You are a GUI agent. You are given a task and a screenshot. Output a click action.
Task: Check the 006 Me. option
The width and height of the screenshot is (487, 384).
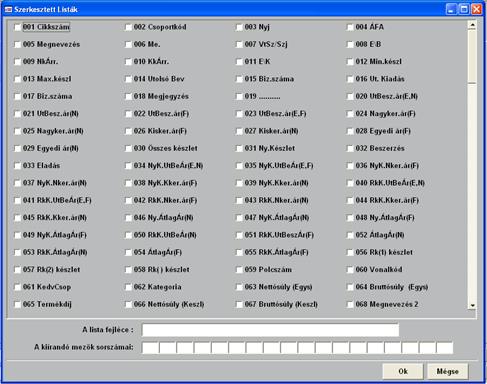point(128,44)
